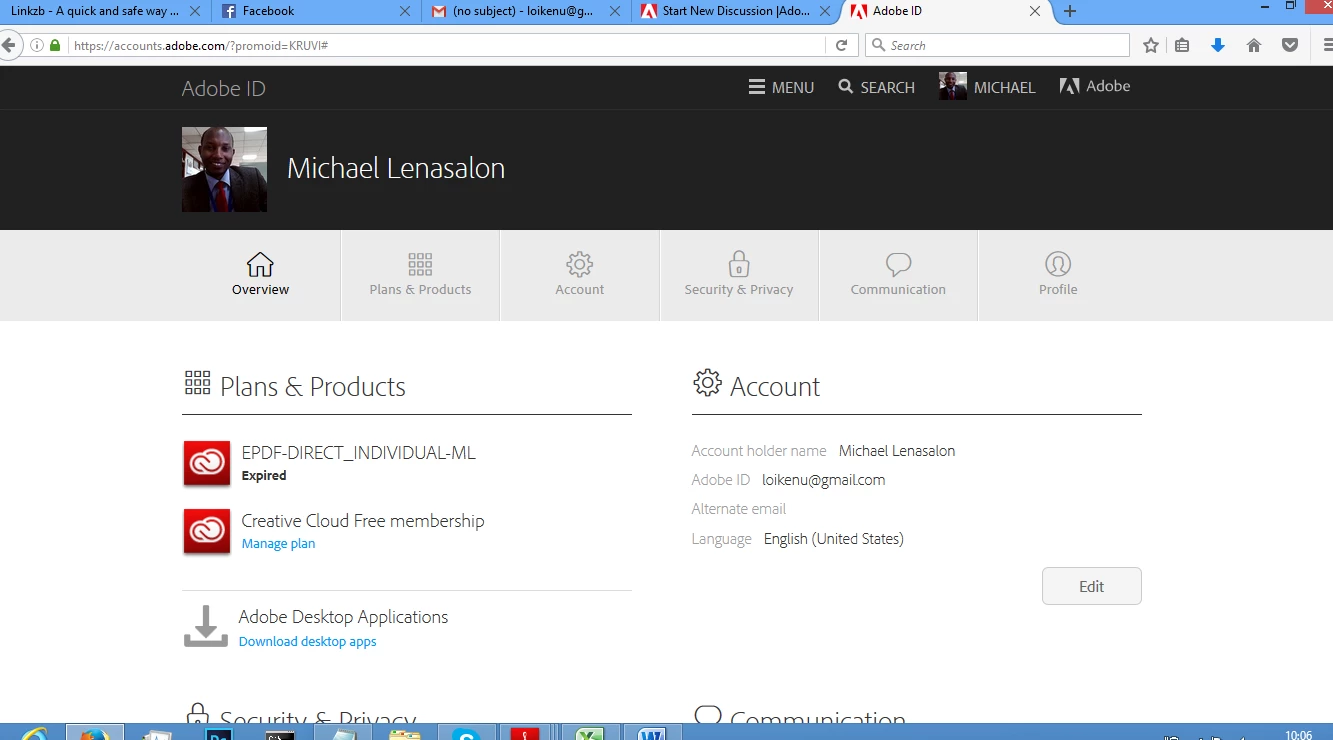Viewport: 1333px width, 740px height.
Task: Open the MICHAEL user avatar menu
Action: click(x=987, y=86)
